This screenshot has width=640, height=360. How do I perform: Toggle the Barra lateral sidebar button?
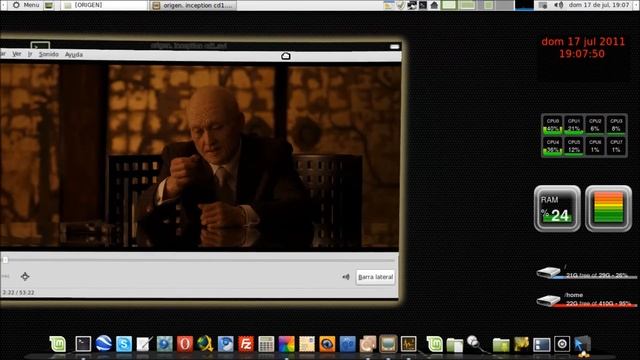[x=375, y=277]
